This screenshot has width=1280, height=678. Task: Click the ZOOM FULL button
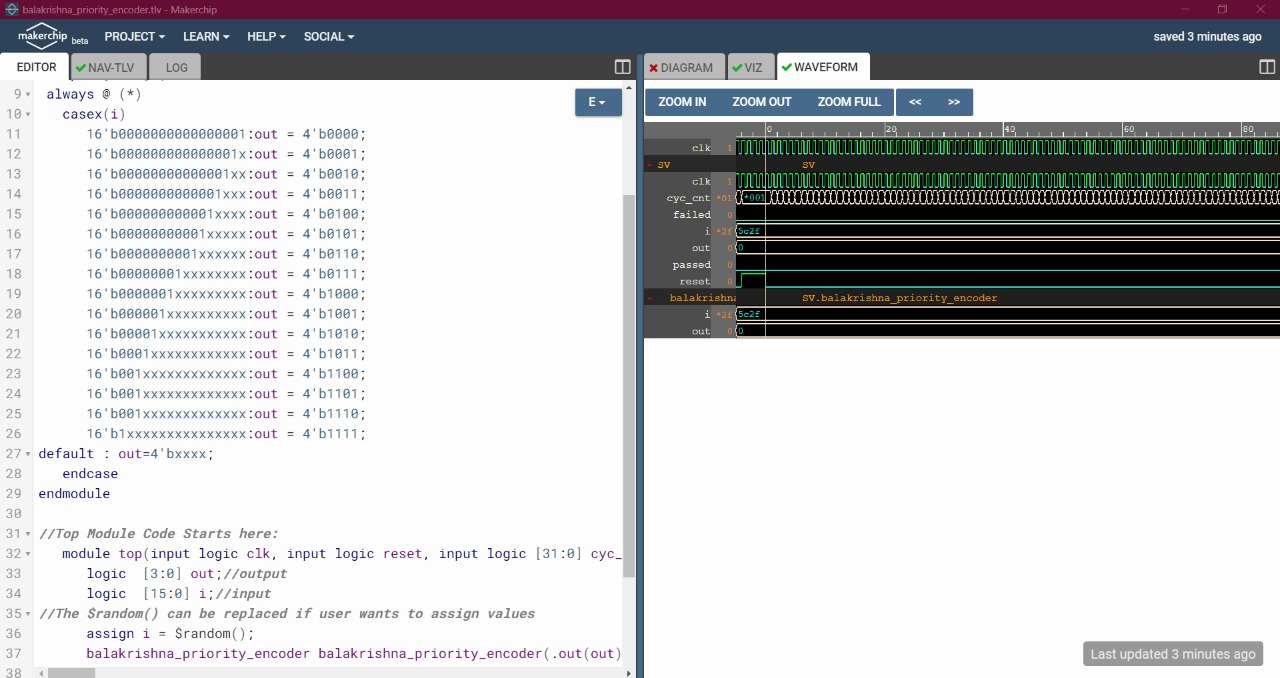click(x=848, y=101)
